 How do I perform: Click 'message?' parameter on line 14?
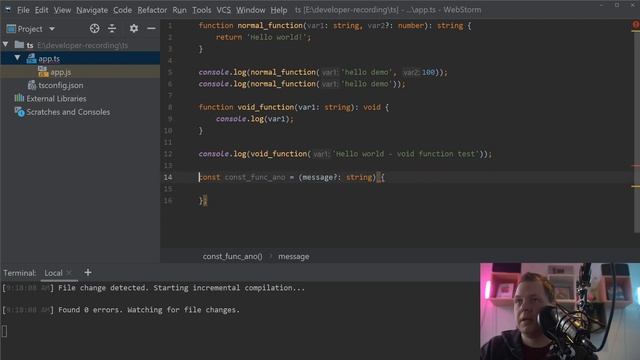[319, 177]
